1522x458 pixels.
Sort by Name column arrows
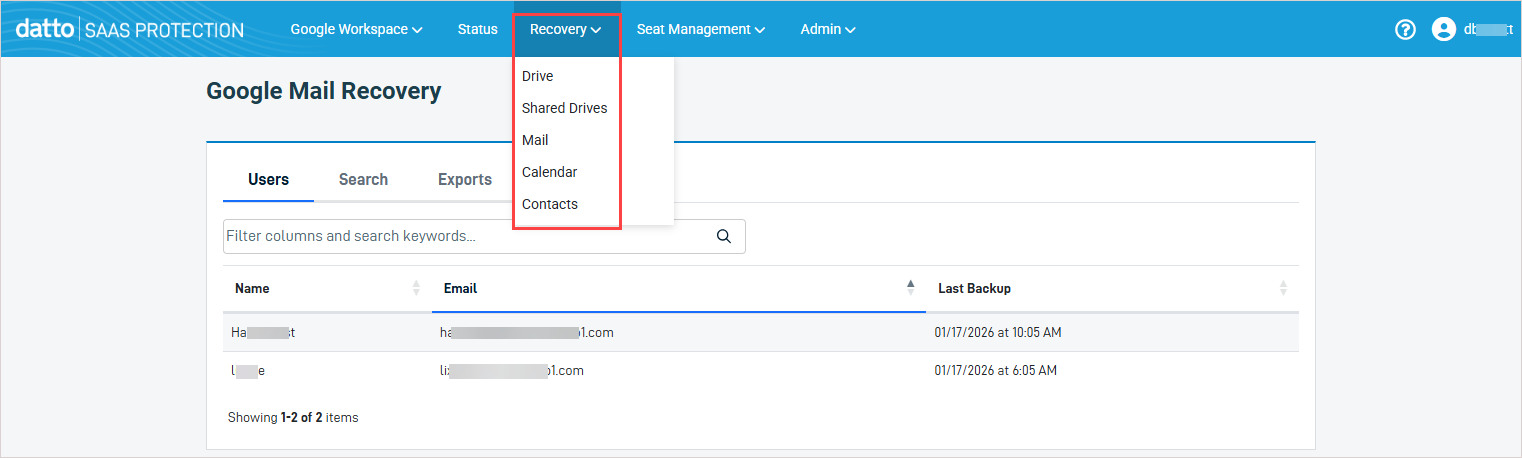tap(416, 288)
